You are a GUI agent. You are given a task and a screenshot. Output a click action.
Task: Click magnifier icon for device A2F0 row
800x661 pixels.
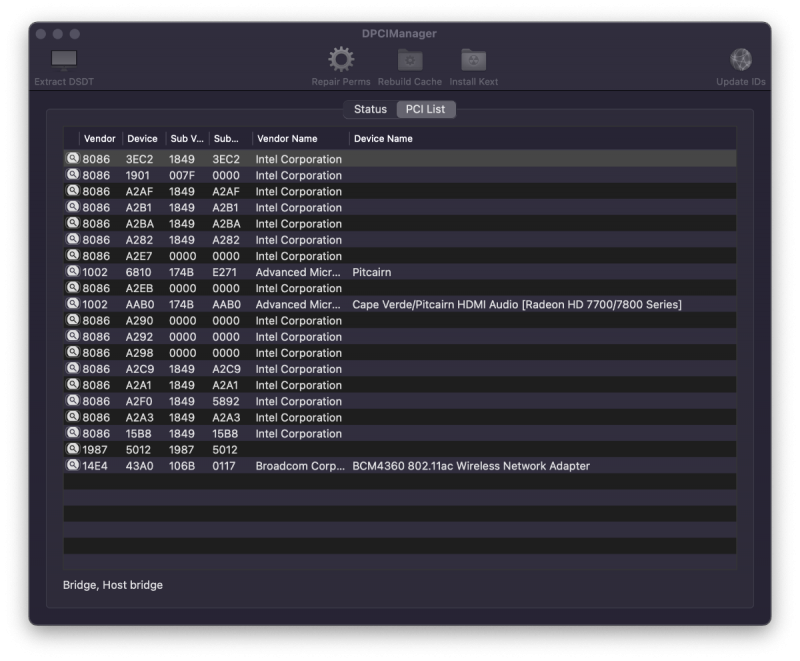pos(73,401)
